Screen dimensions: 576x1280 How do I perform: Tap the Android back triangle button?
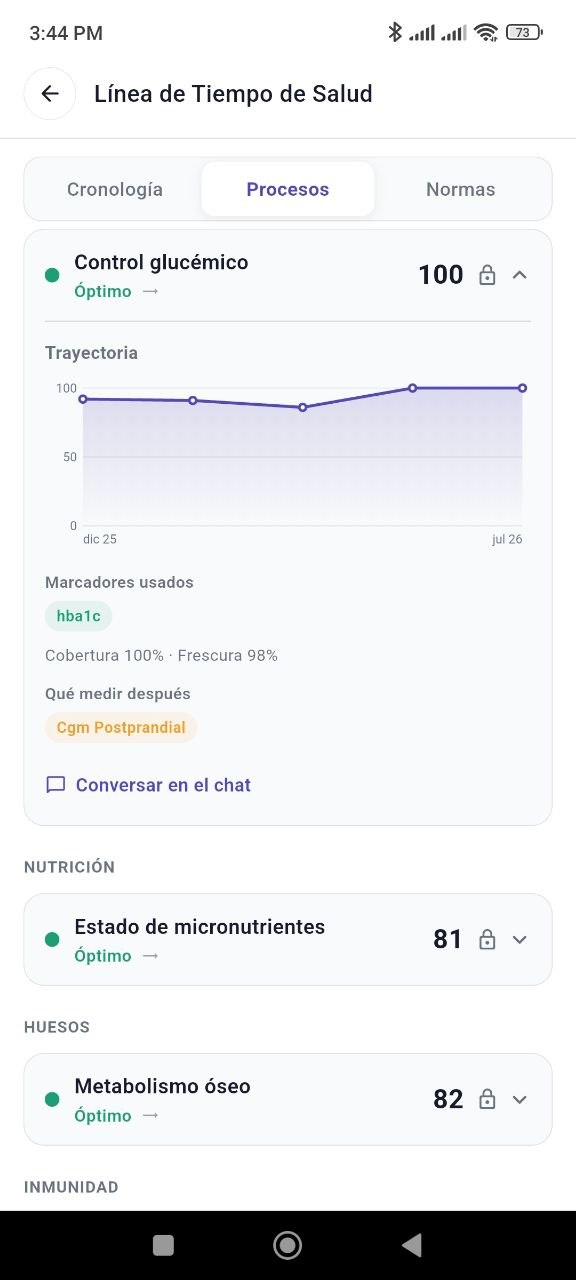click(411, 1245)
